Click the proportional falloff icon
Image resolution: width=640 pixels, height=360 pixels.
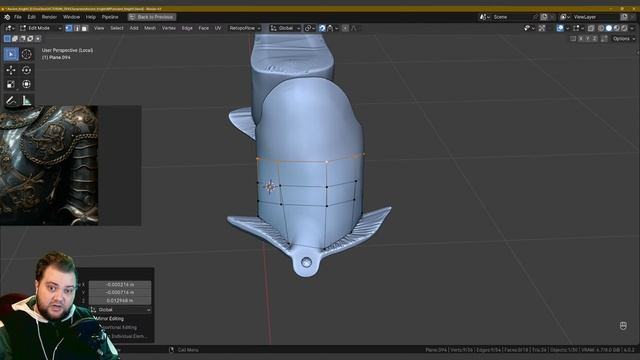click(x=354, y=28)
